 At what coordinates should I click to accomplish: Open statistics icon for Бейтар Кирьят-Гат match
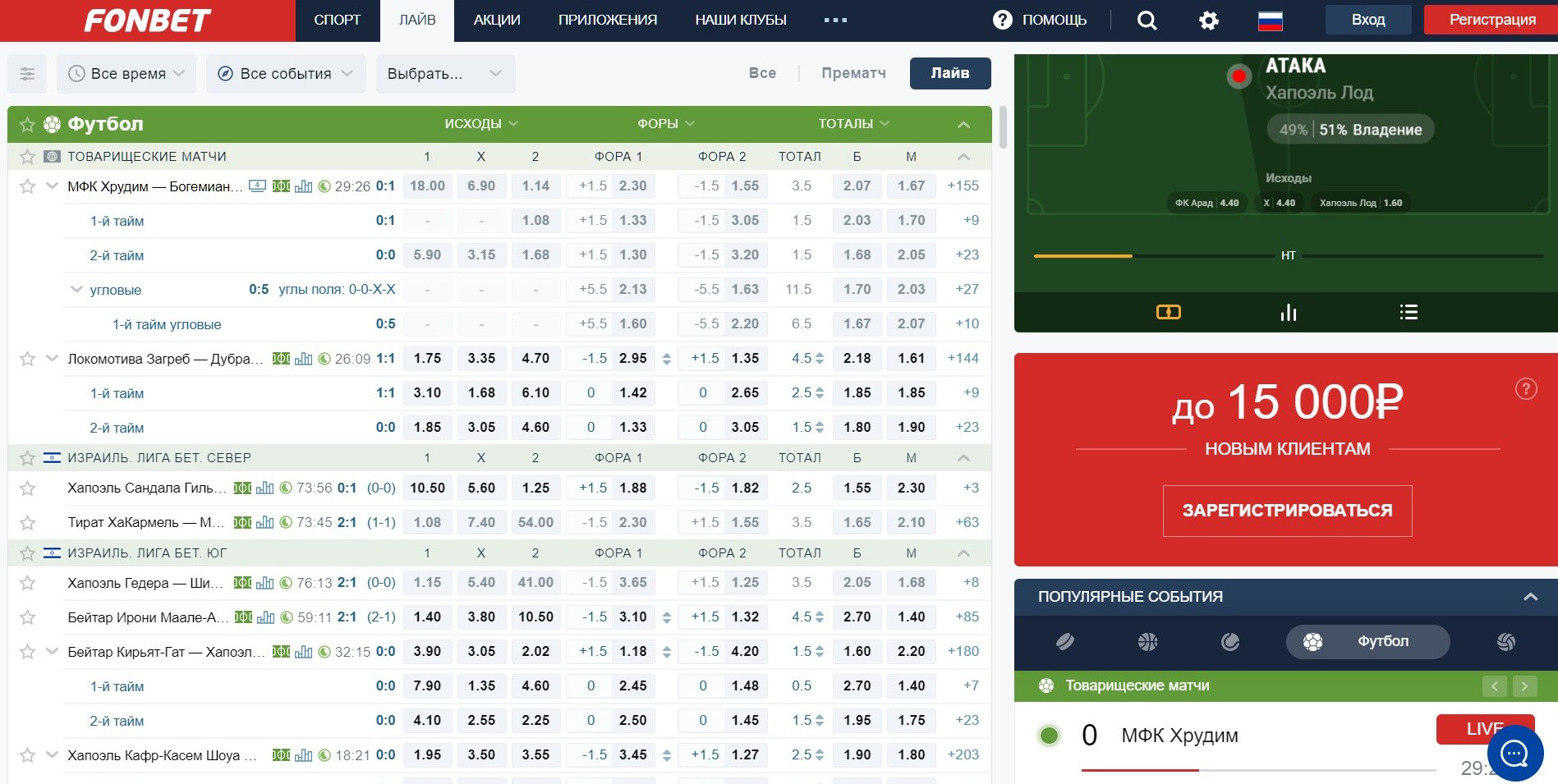point(303,652)
